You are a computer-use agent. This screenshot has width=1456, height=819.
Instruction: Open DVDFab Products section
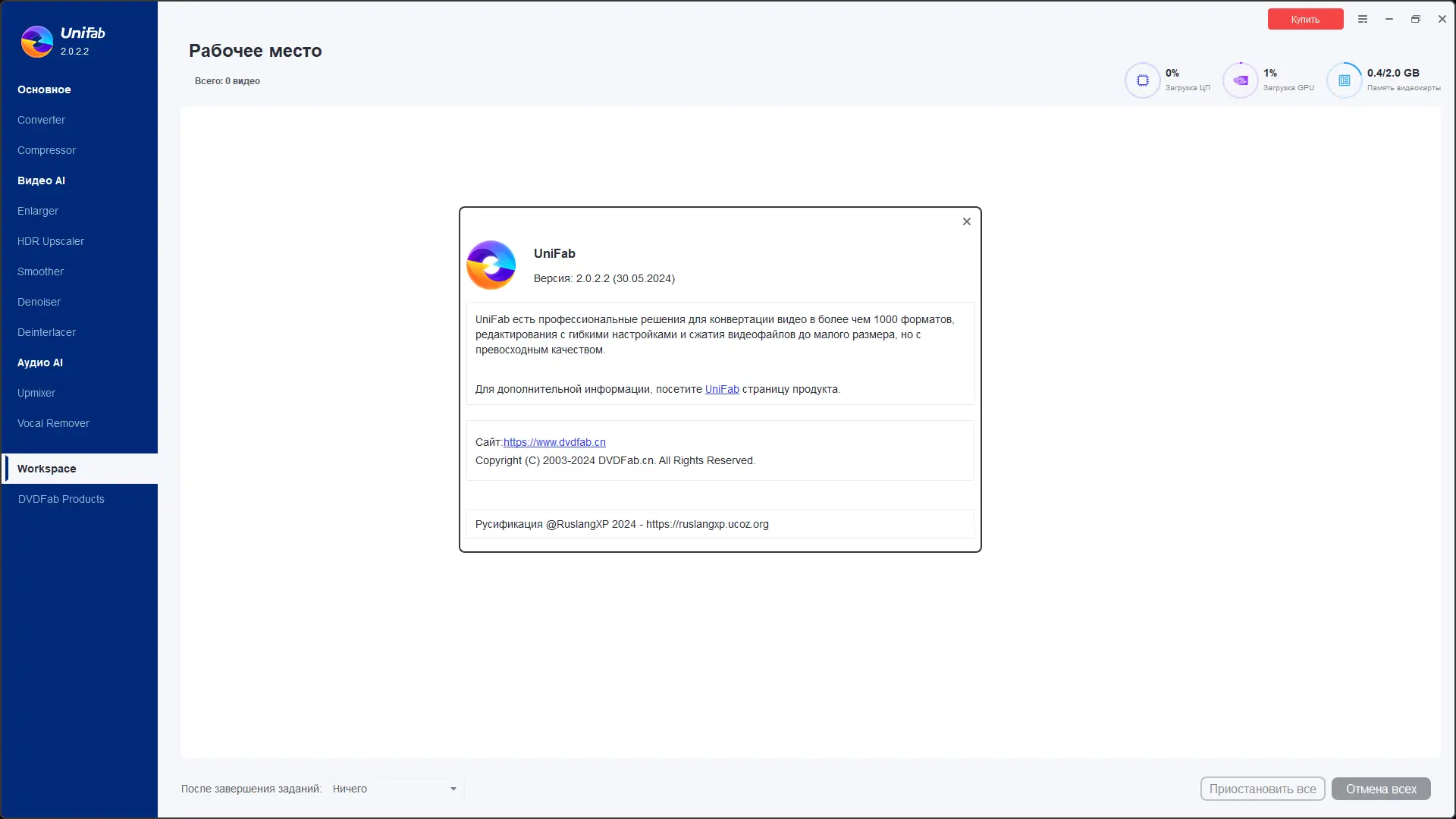click(x=61, y=499)
